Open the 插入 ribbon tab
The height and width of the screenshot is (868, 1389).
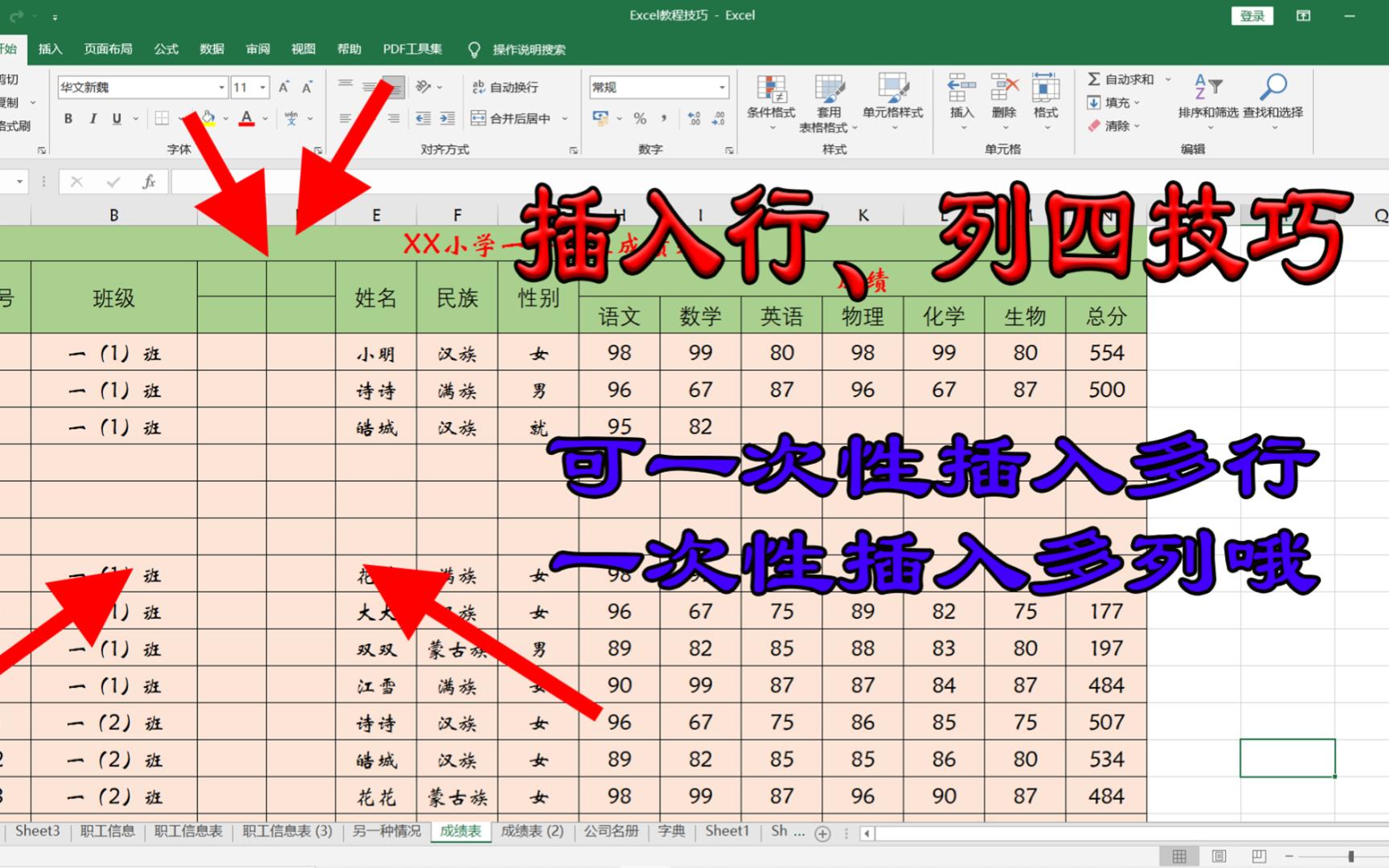50,49
